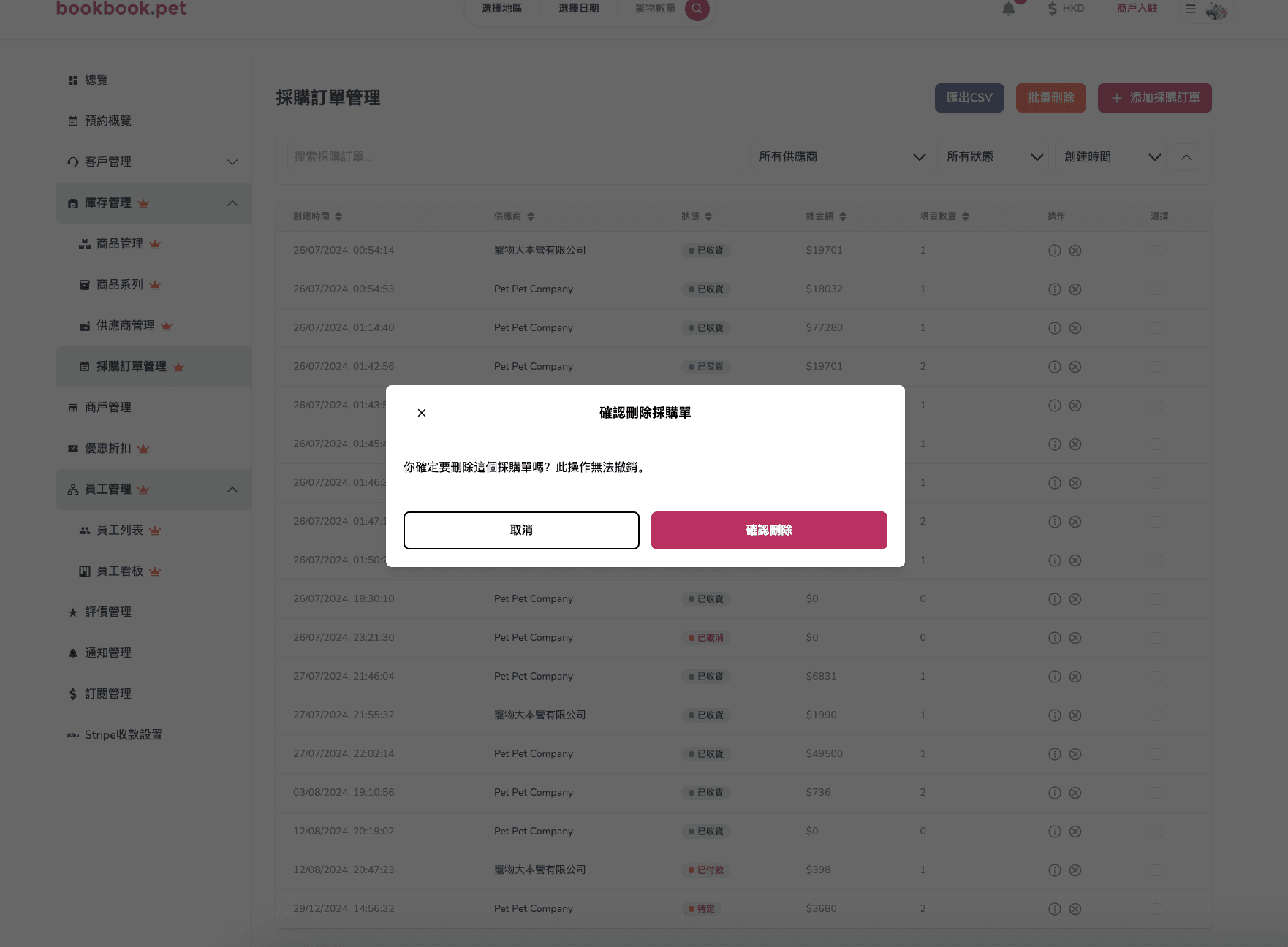This screenshot has height=947, width=1288.
Task: Open the 所有供應商 supplier dropdown
Action: (841, 157)
